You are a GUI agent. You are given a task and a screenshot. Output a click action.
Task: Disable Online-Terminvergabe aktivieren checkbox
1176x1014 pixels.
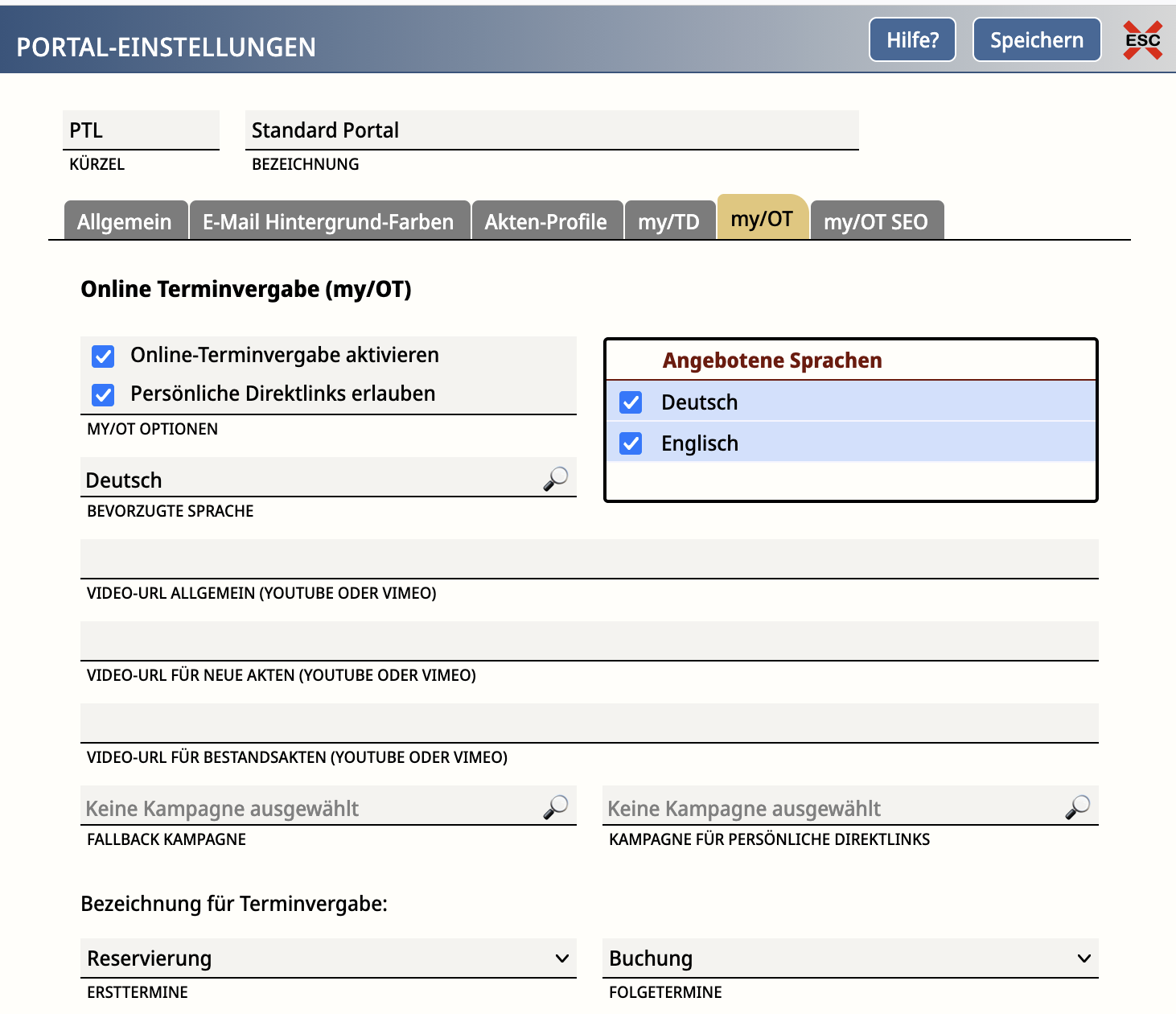[x=103, y=356]
